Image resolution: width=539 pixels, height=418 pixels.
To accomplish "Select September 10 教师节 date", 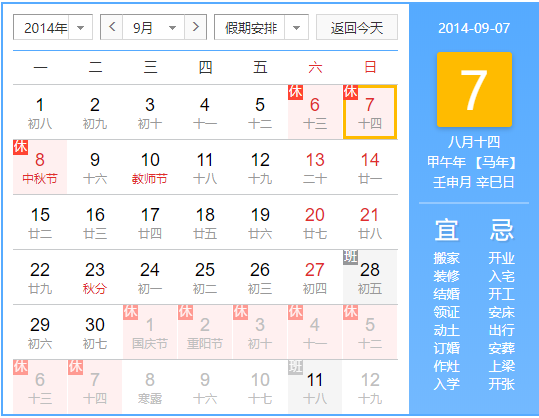I will [150, 167].
